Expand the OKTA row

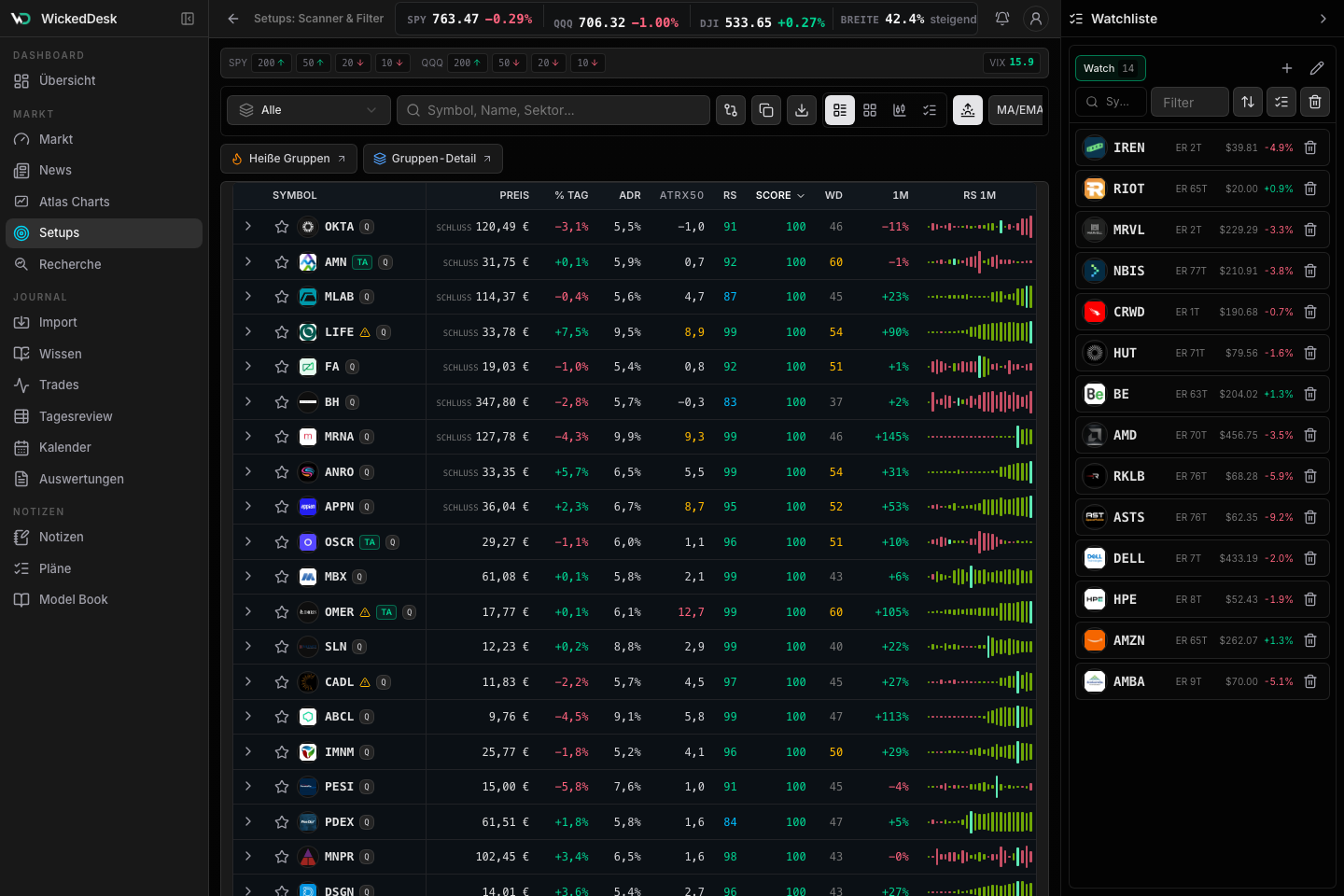pyautogui.click(x=248, y=227)
